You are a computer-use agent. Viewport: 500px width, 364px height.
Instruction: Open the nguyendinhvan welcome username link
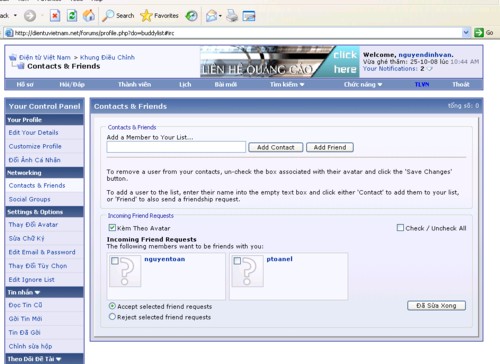point(425,55)
